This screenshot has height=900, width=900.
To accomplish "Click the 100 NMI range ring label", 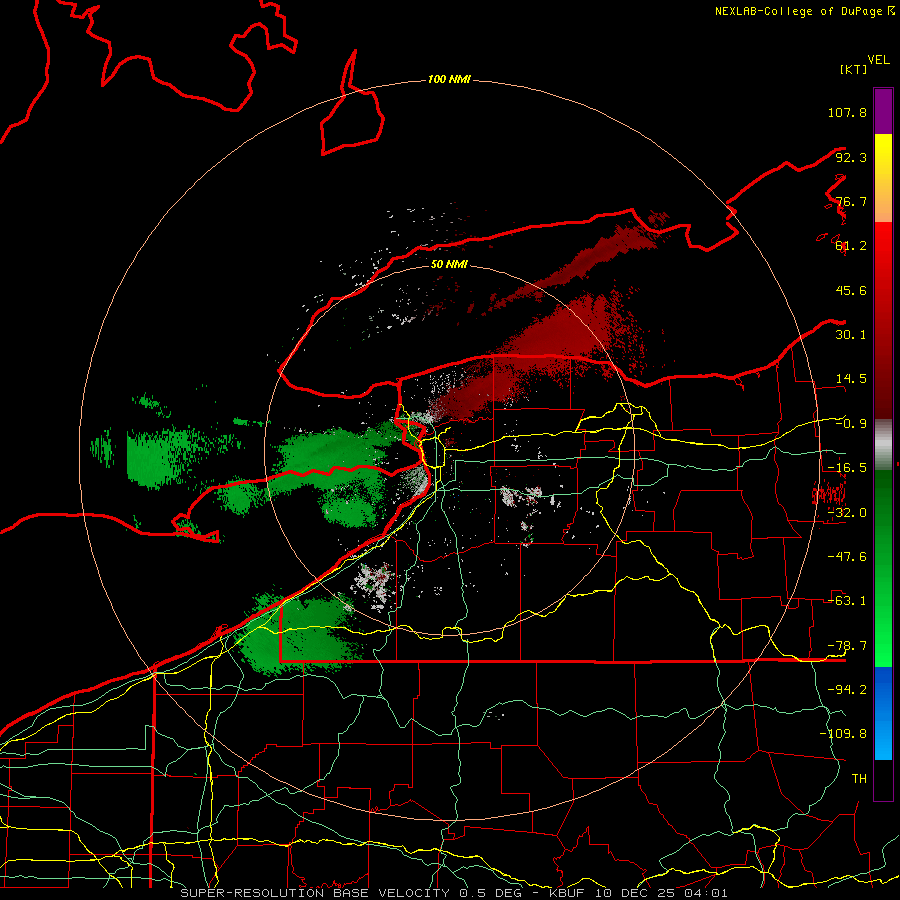I will click(449, 79).
